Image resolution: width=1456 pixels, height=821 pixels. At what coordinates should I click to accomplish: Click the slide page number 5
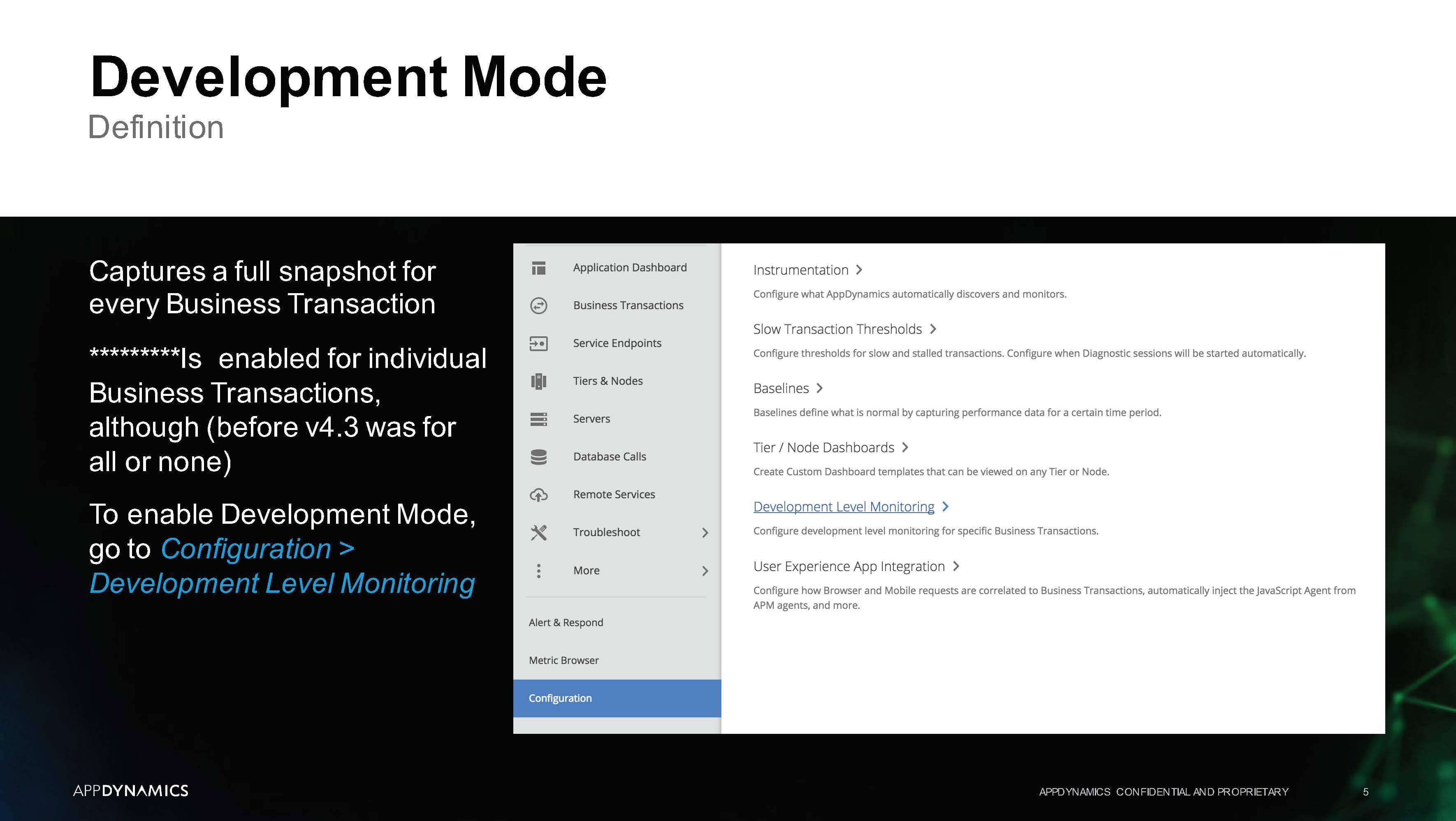tap(1366, 792)
